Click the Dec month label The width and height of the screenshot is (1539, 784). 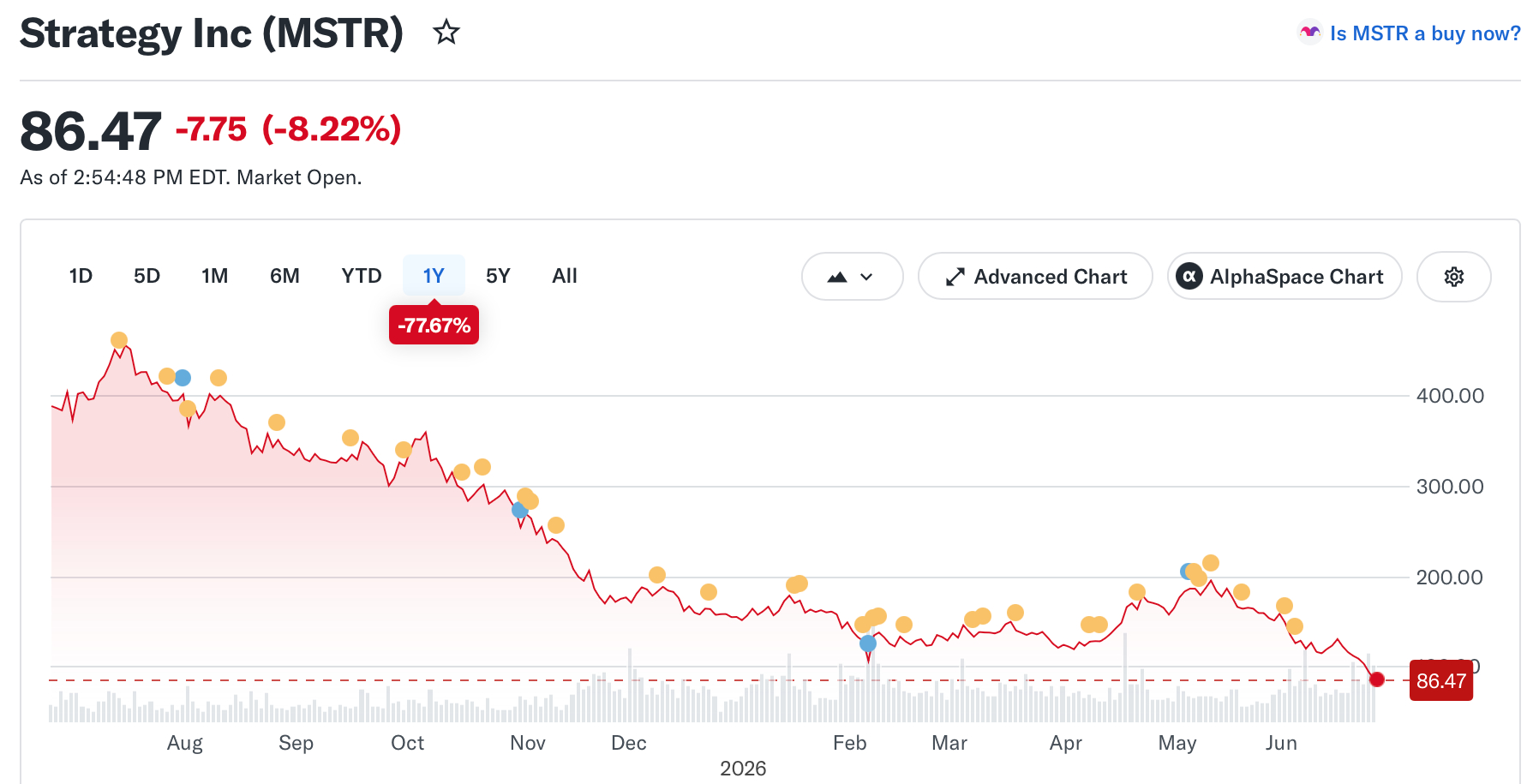point(629,743)
